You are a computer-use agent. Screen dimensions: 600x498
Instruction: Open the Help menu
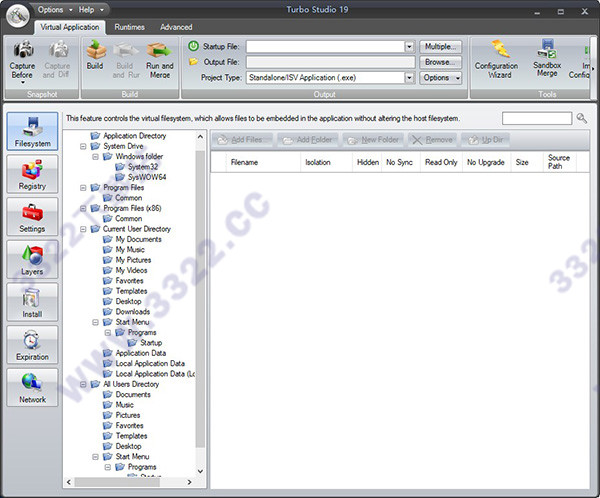pyautogui.click(x=88, y=9)
